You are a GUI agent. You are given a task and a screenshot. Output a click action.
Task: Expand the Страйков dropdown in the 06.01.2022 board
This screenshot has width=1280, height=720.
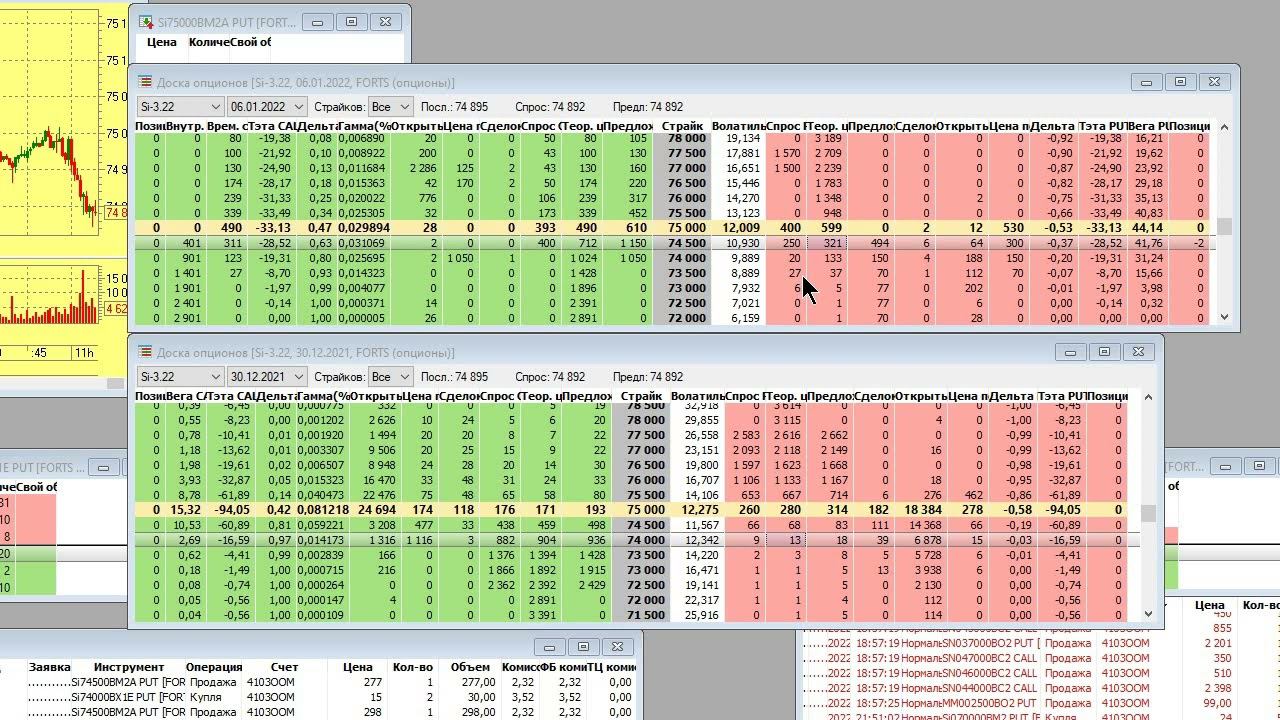[x=390, y=107]
